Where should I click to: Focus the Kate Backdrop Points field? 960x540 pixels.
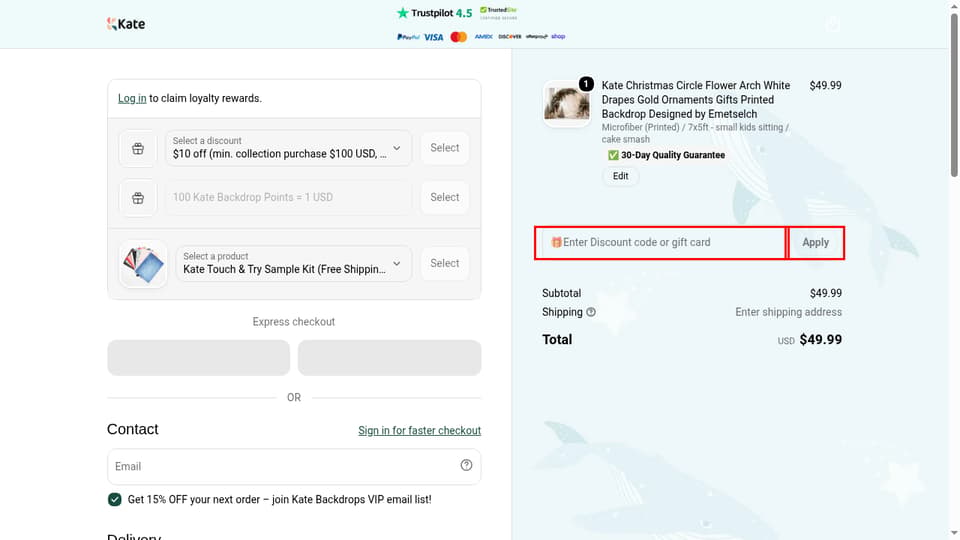[288, 197]
